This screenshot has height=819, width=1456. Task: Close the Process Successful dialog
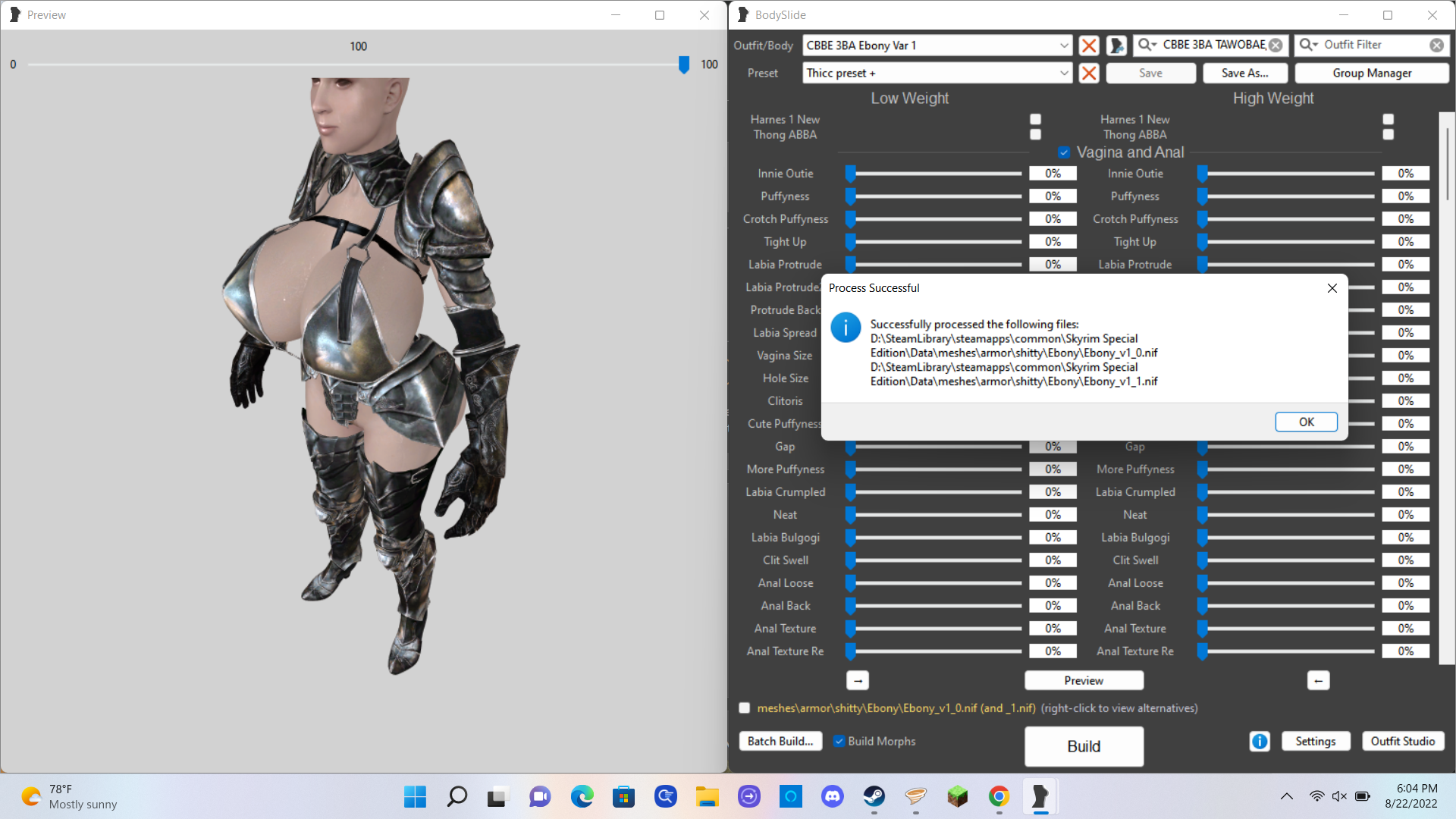click(x=1332, y=288)
